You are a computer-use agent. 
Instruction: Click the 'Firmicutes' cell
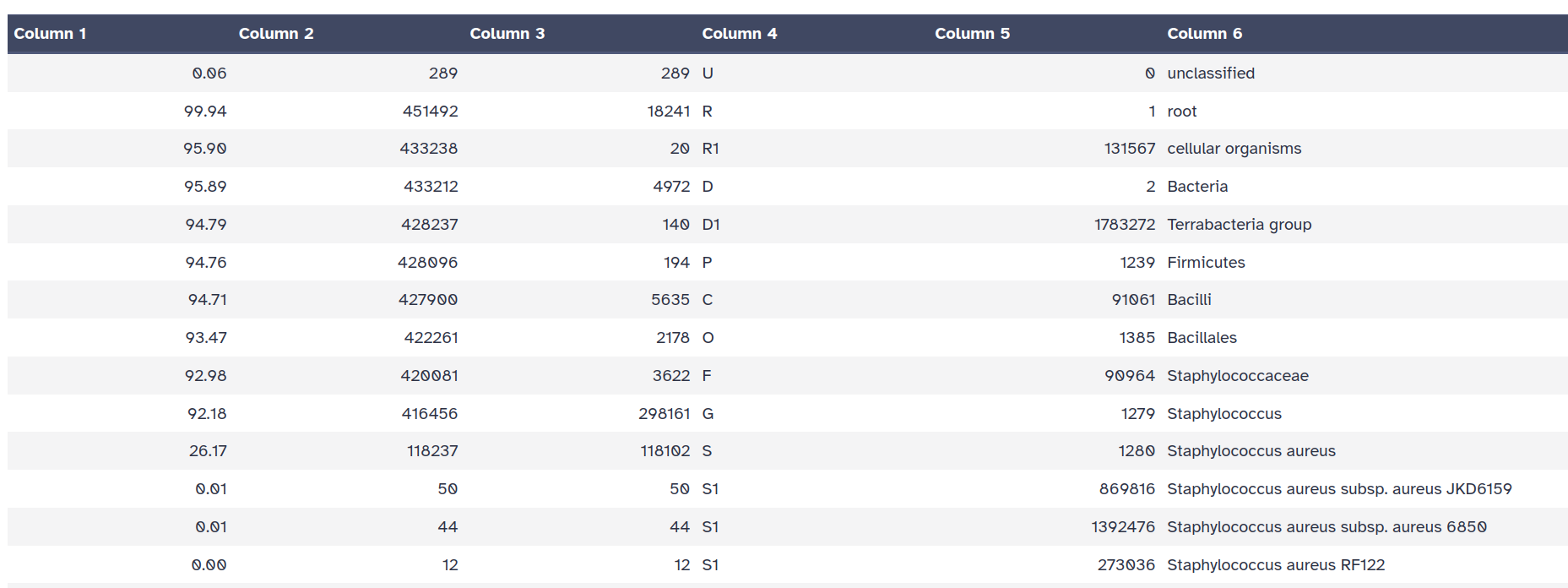pos(1206,263)
